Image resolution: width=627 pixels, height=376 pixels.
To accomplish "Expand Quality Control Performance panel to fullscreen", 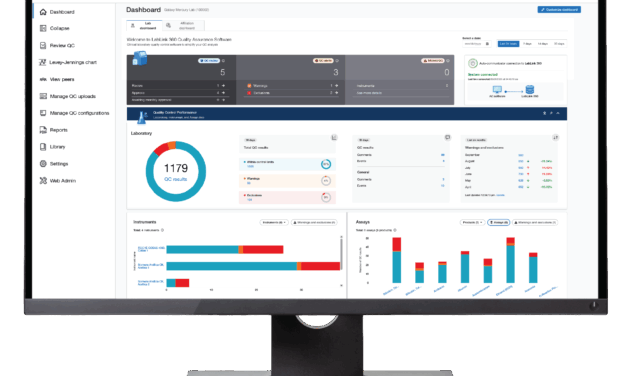I will (551, 114).
